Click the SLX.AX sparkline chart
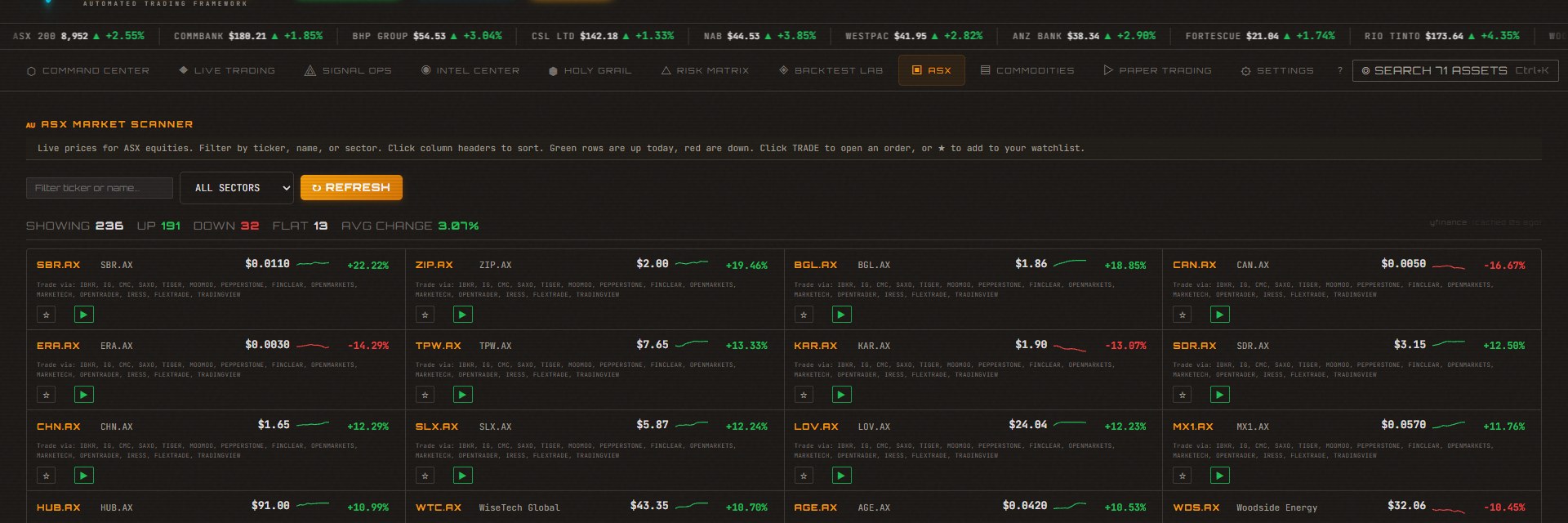Image resolution: width=1568 pixels, height=523 pixels. point(692,425)
